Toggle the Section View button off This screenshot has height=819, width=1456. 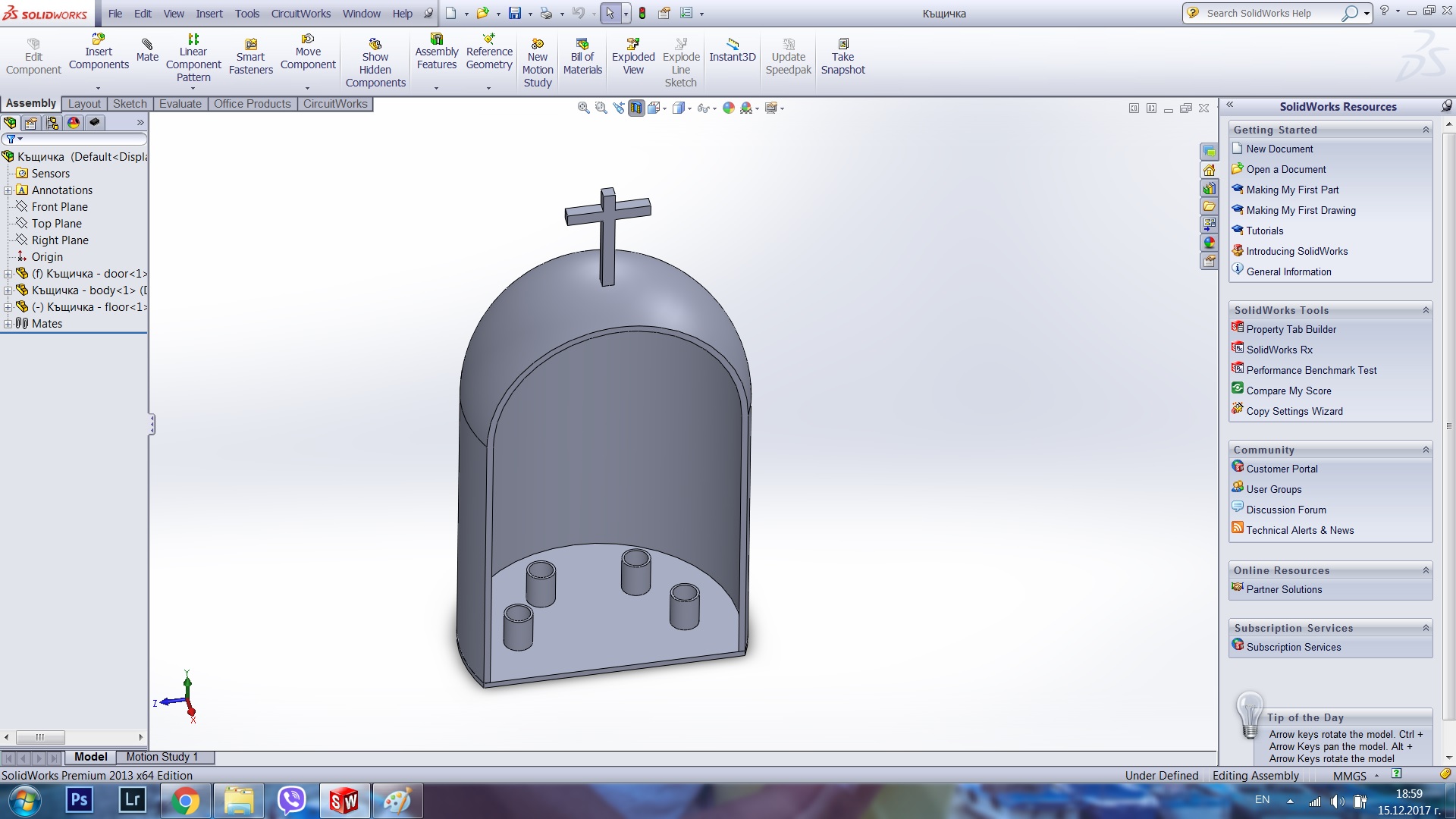636,108
